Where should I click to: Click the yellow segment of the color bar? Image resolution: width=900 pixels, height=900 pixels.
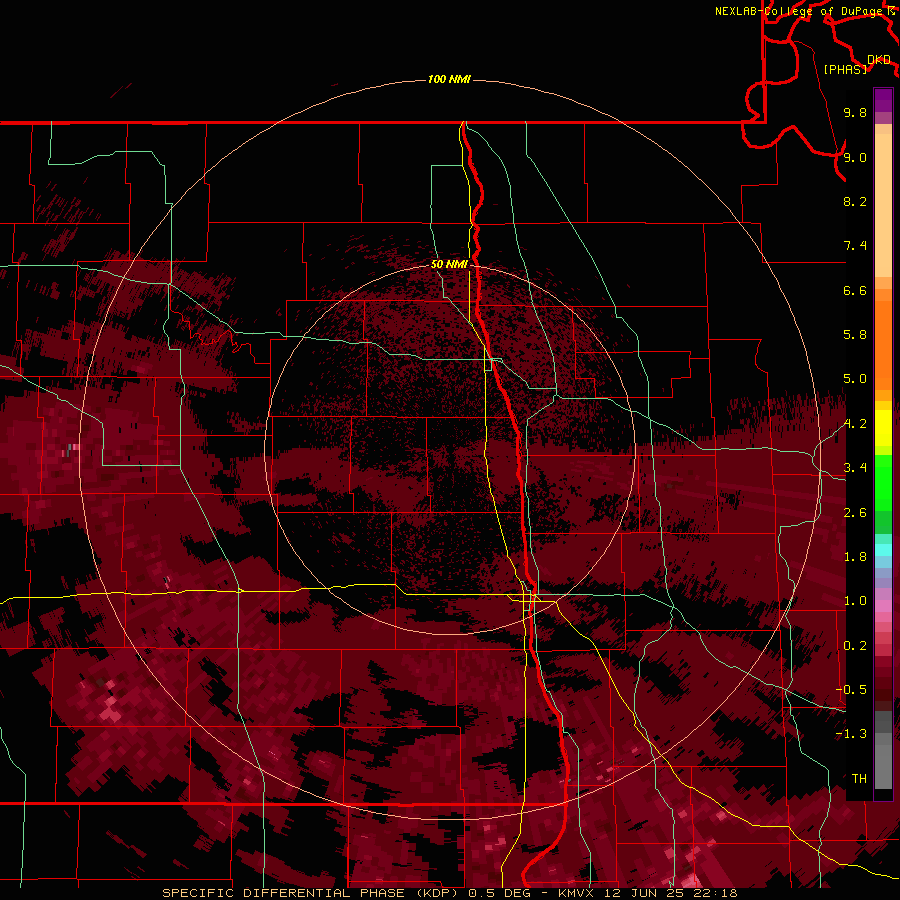point(883,428)
